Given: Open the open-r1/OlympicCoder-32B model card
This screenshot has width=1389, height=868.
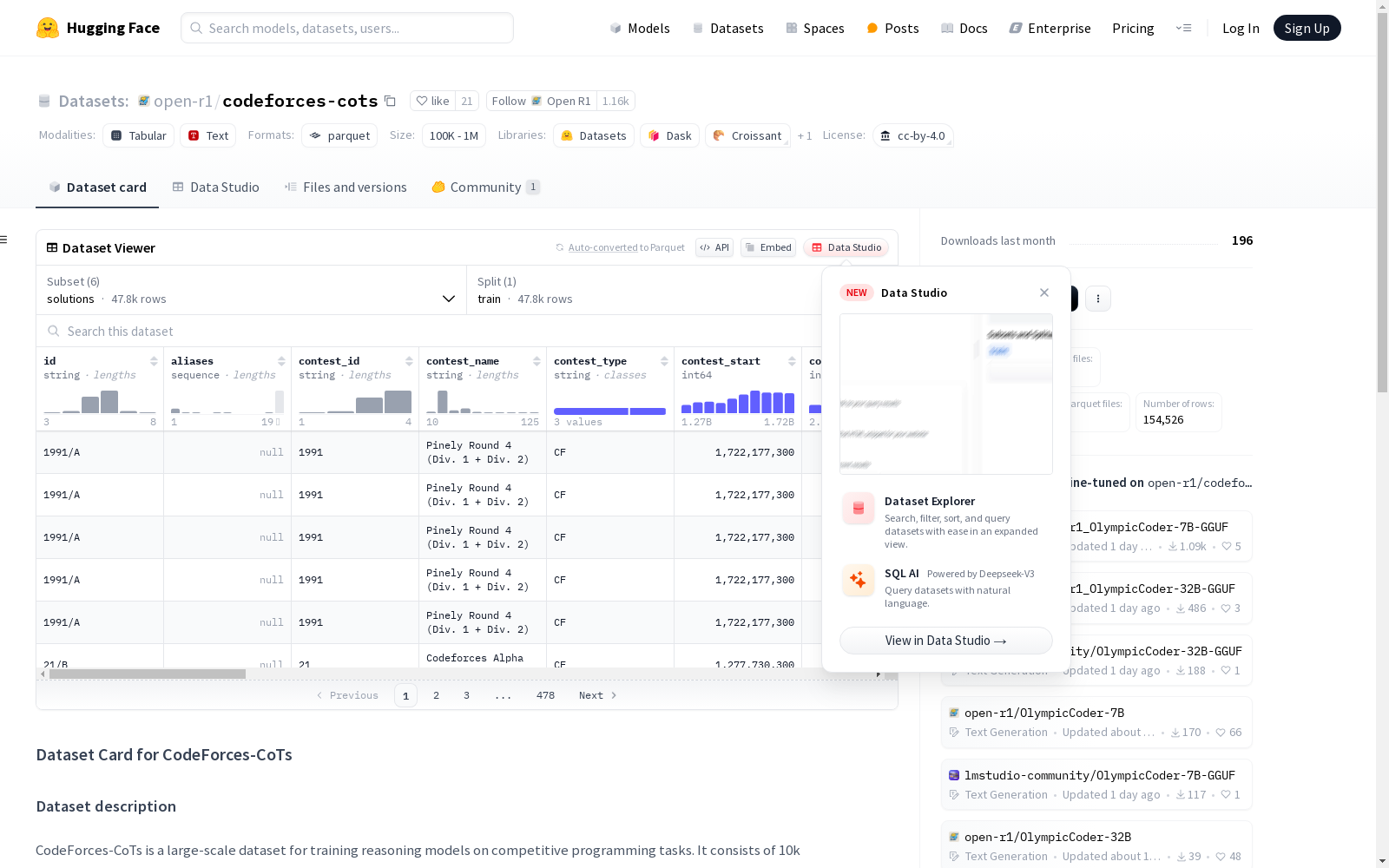Looking at the screenshot, I should click(x=1096, y=844).
